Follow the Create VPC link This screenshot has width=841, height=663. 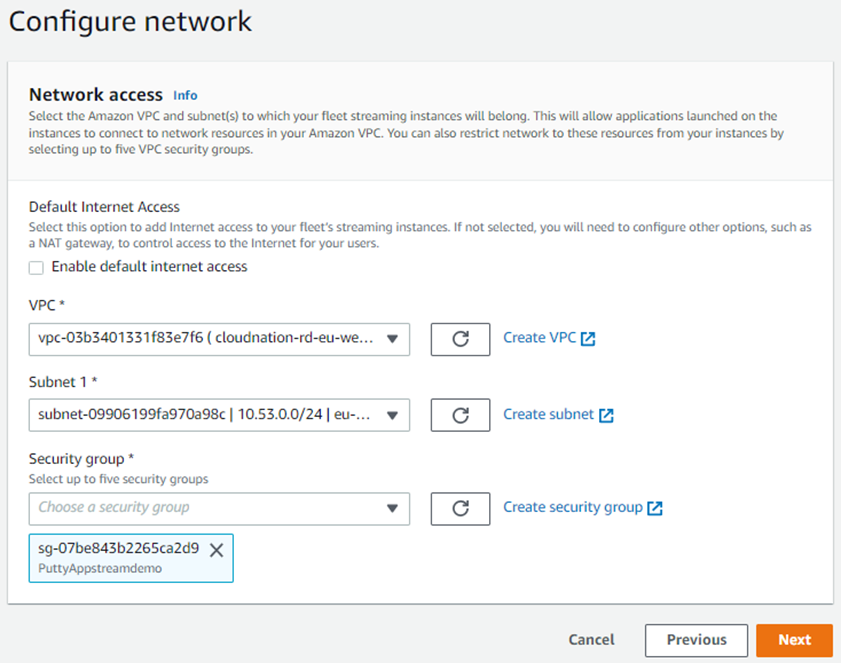click(539, 338)
